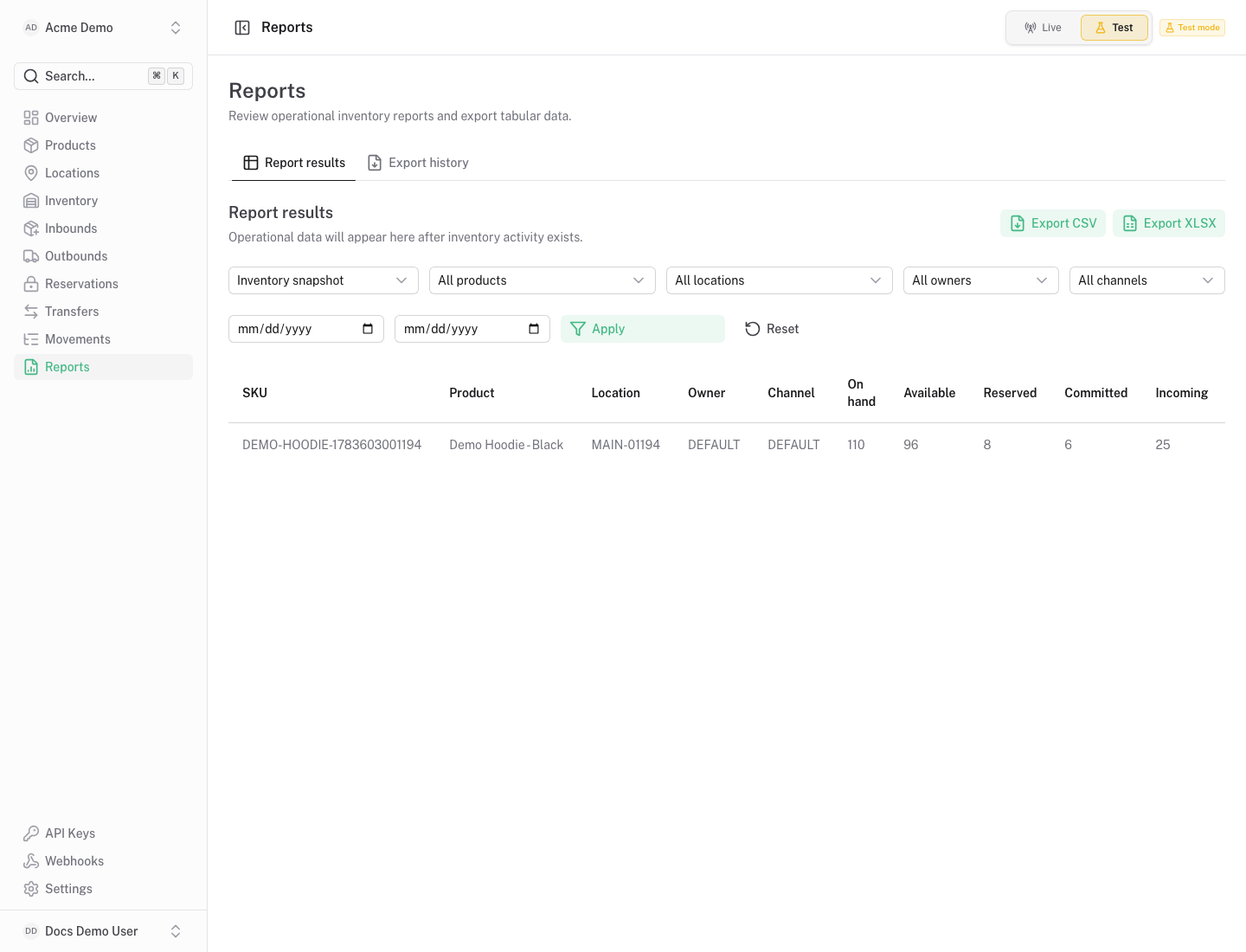Open the Overview page in the sidebar

pyautogui.click(x=103, y=118)
